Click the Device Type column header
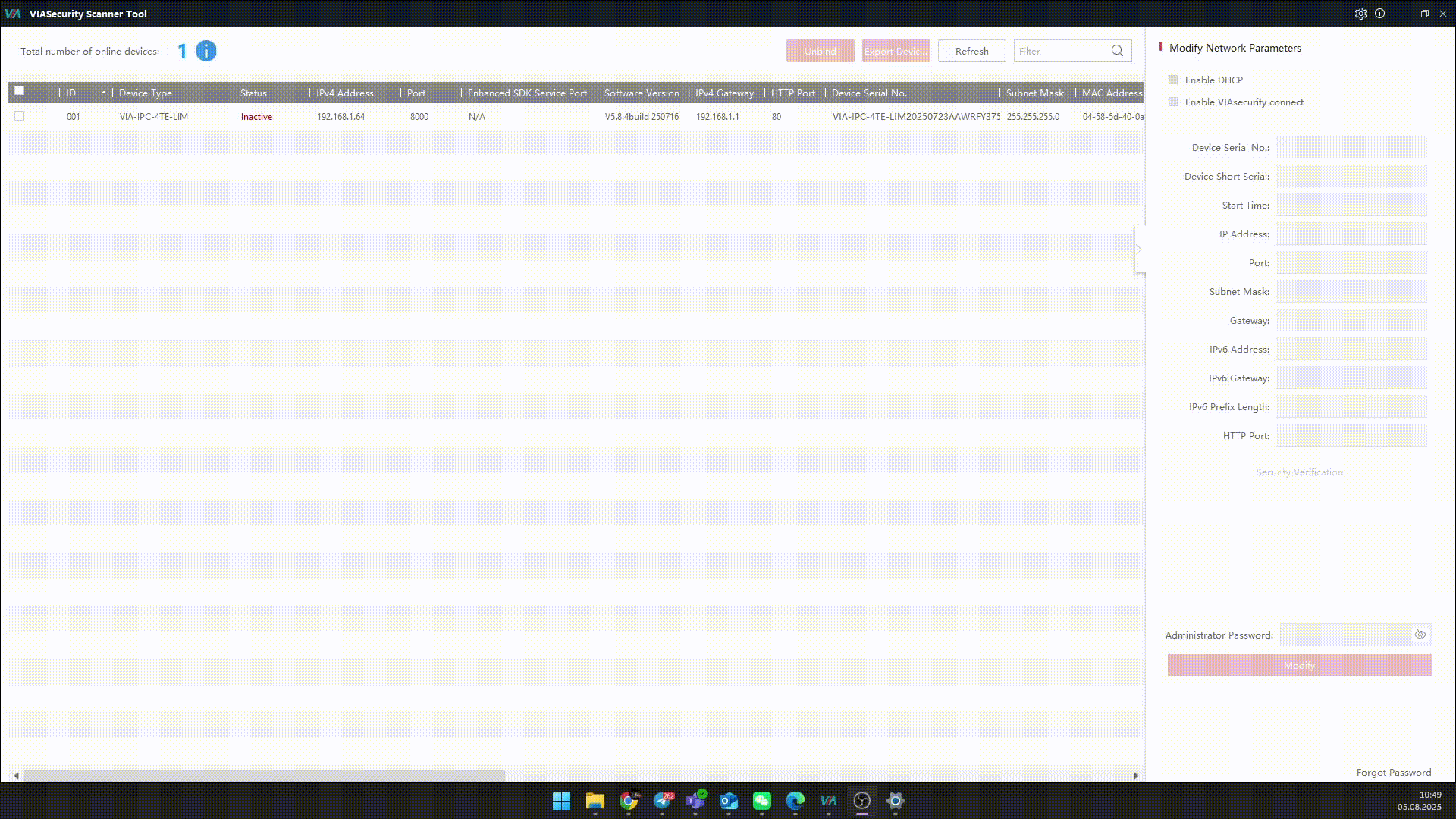This screenshot has height=819, width=1456. [x=146, y=93]
